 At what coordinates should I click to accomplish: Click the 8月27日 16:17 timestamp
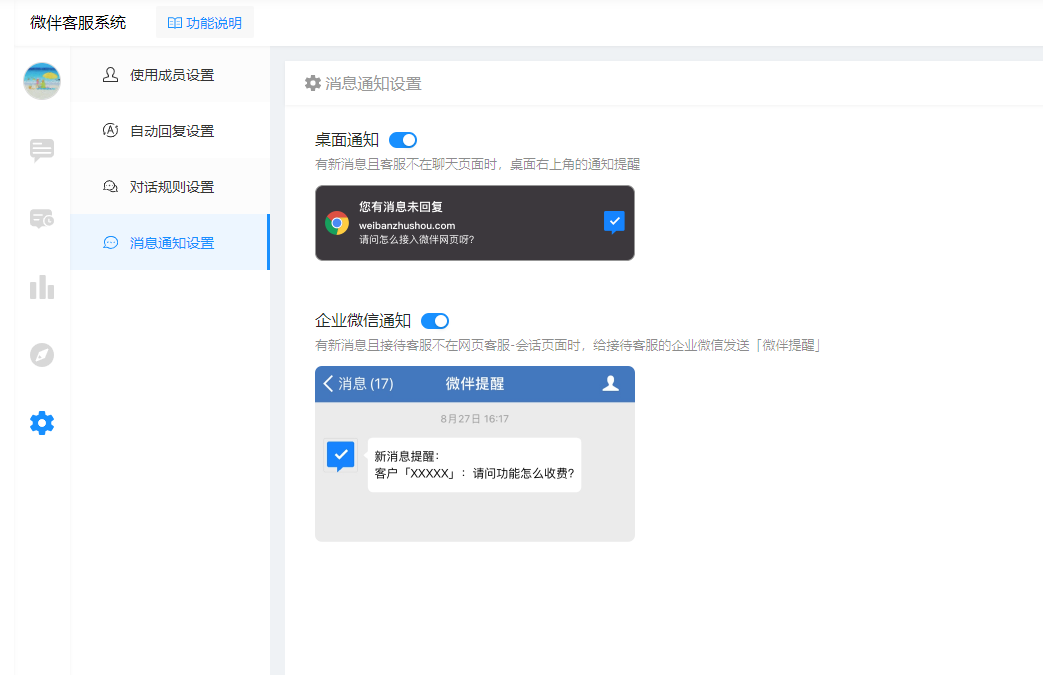[474, 419]
